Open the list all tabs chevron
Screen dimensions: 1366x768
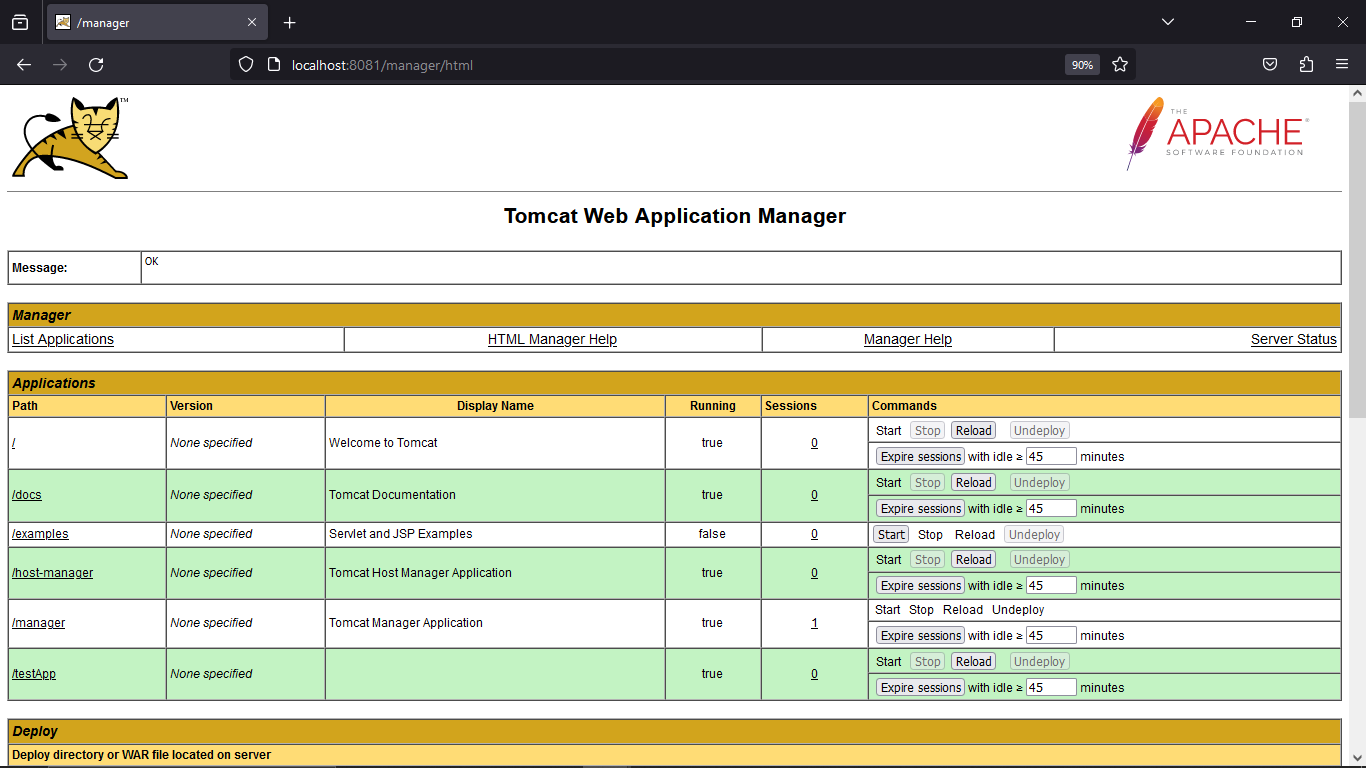point(1168,22)
